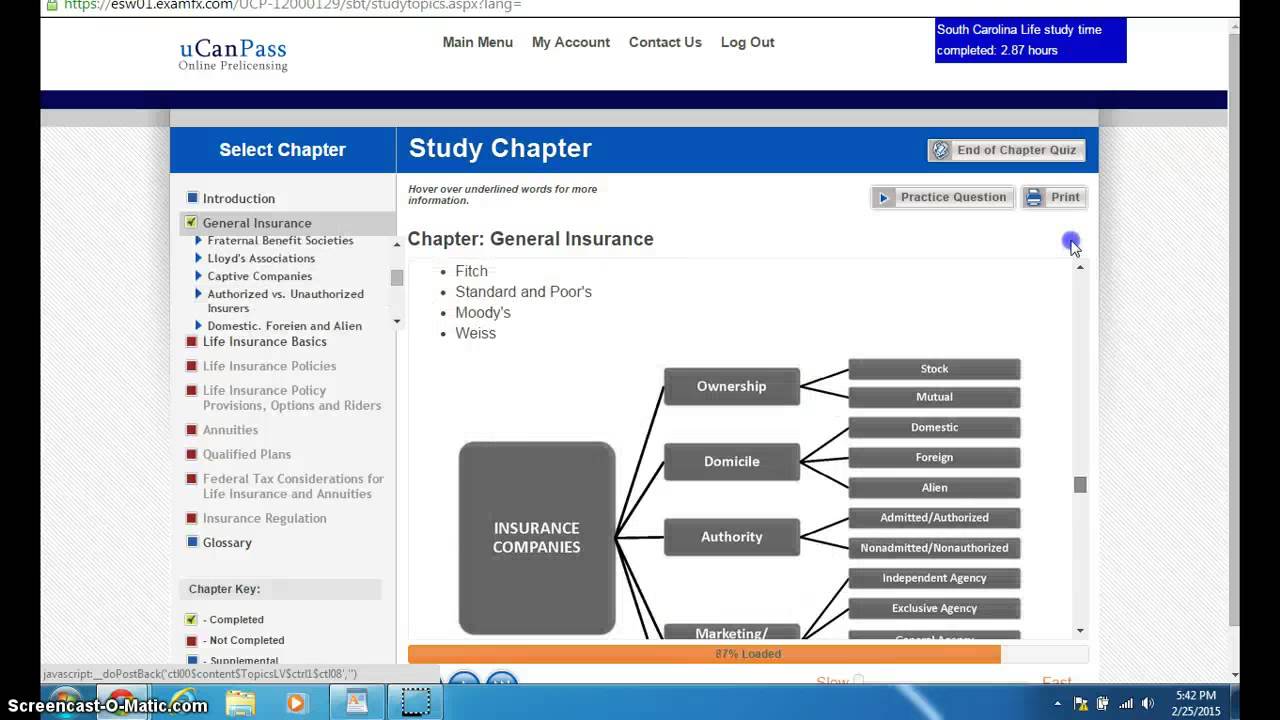Open the Glossary chapter
The height and width of the screenshot is (720, 1280).
(227, 542)
